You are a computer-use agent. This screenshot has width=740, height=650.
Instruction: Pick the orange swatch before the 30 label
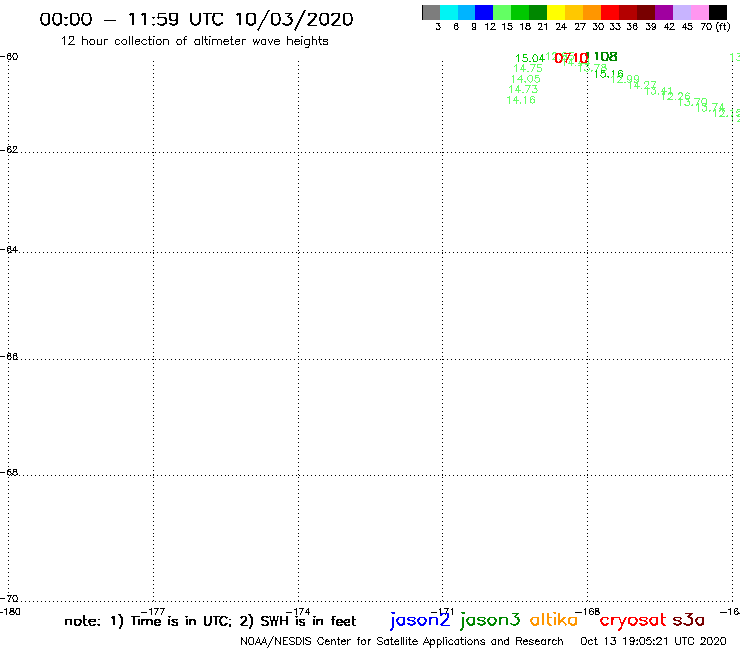592,12
